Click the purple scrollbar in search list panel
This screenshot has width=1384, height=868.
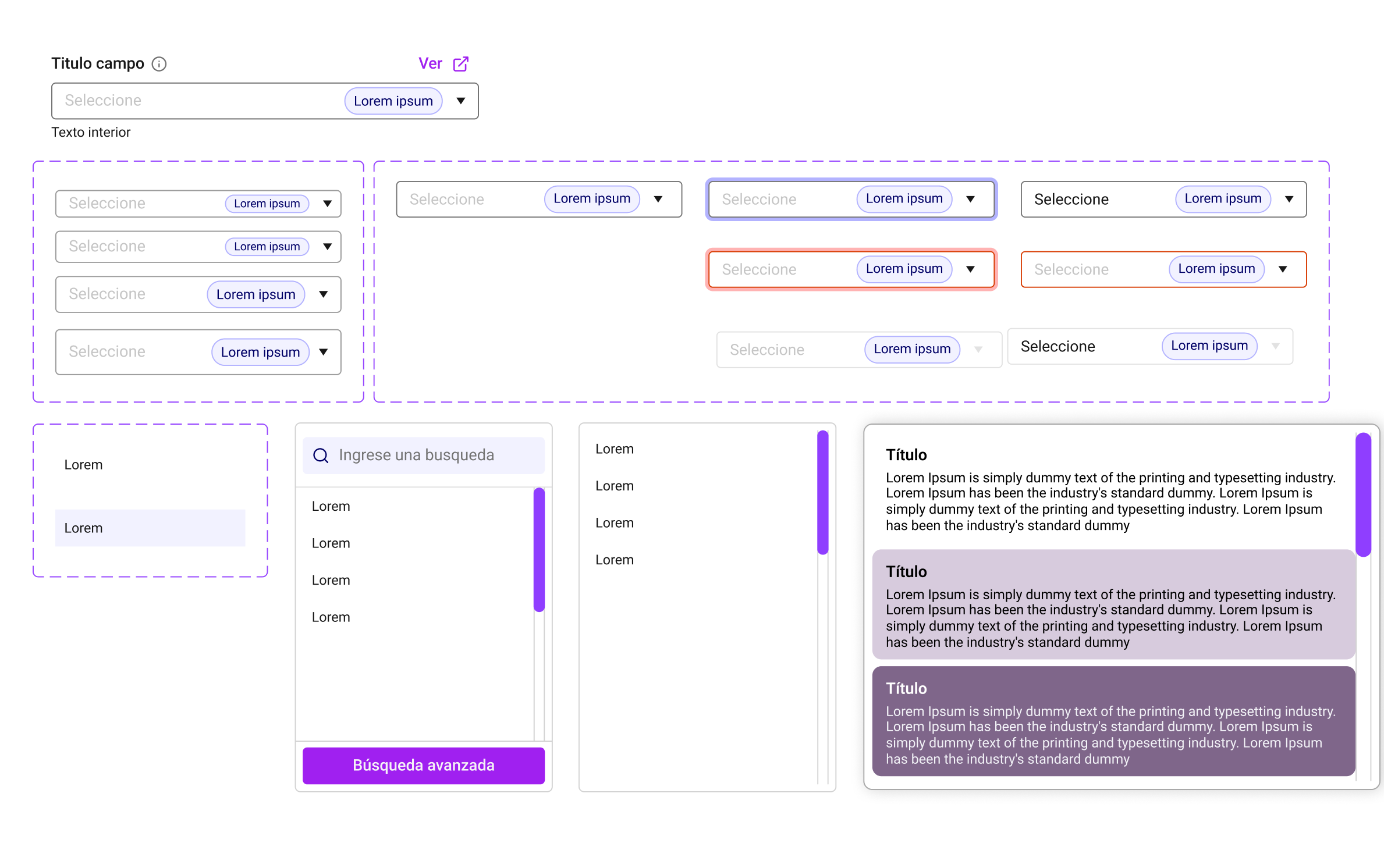[x=539, y=550]
